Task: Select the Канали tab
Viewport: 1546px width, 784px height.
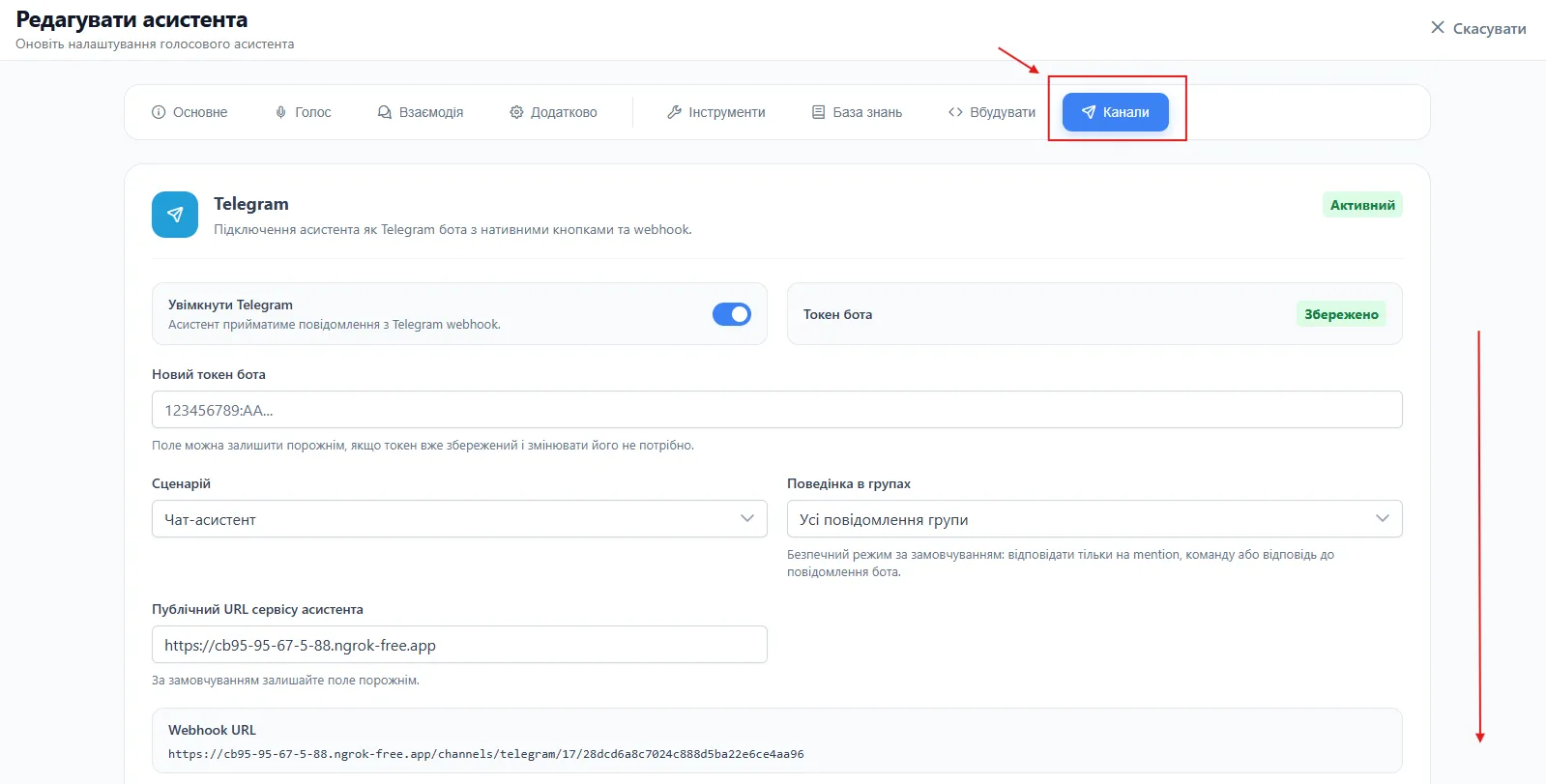Action: (1116, 112)
